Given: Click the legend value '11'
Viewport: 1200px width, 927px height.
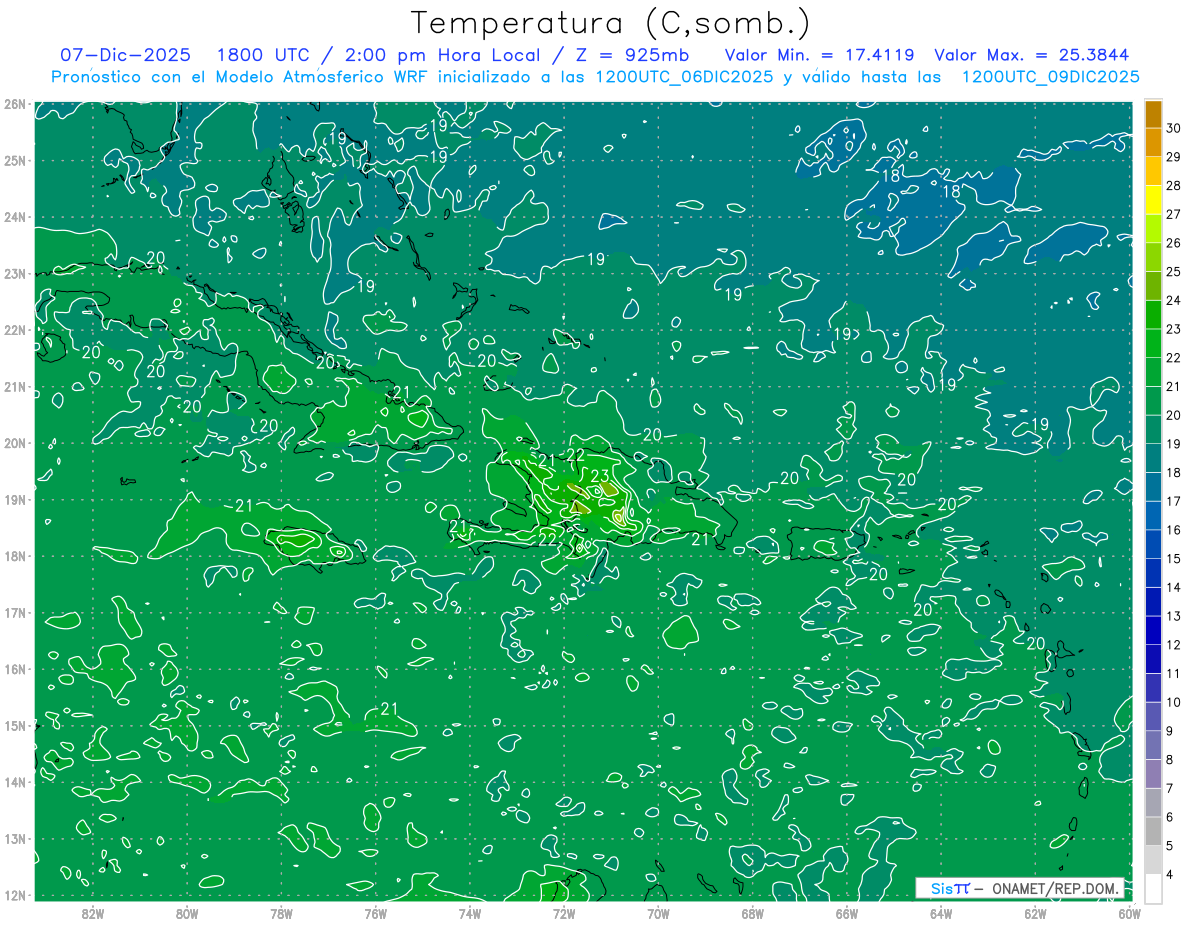Looking at the screenshot, I should [x=1173, y=674].
